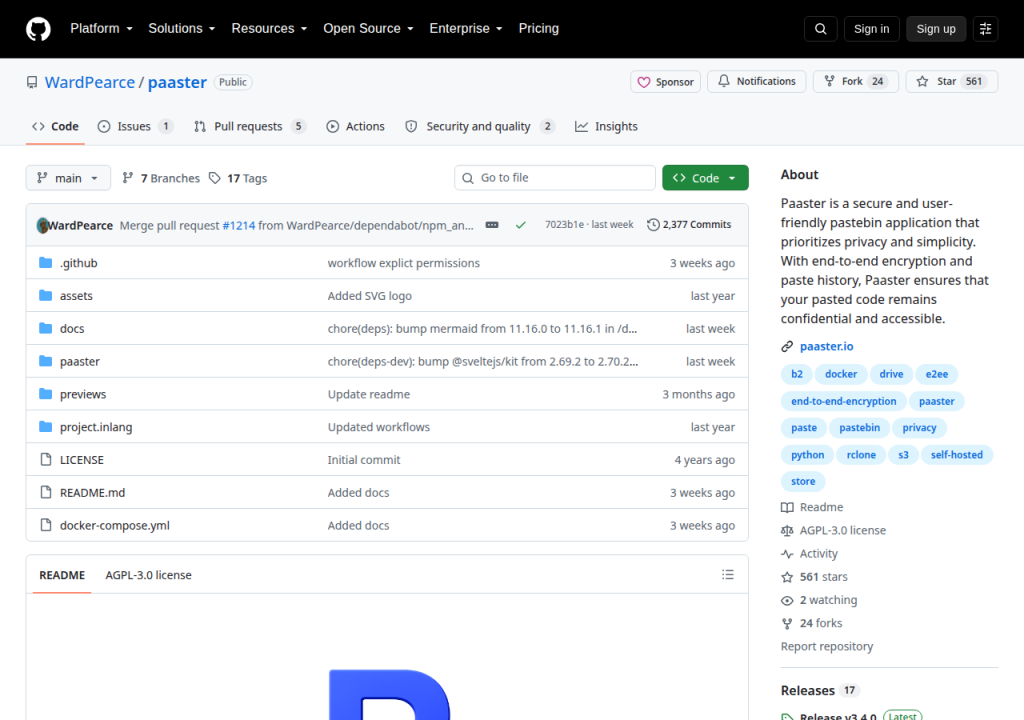The width and height of the screenshot is (1024, 720).
Task: Focus the Go to file field
Action: [554, 178]
